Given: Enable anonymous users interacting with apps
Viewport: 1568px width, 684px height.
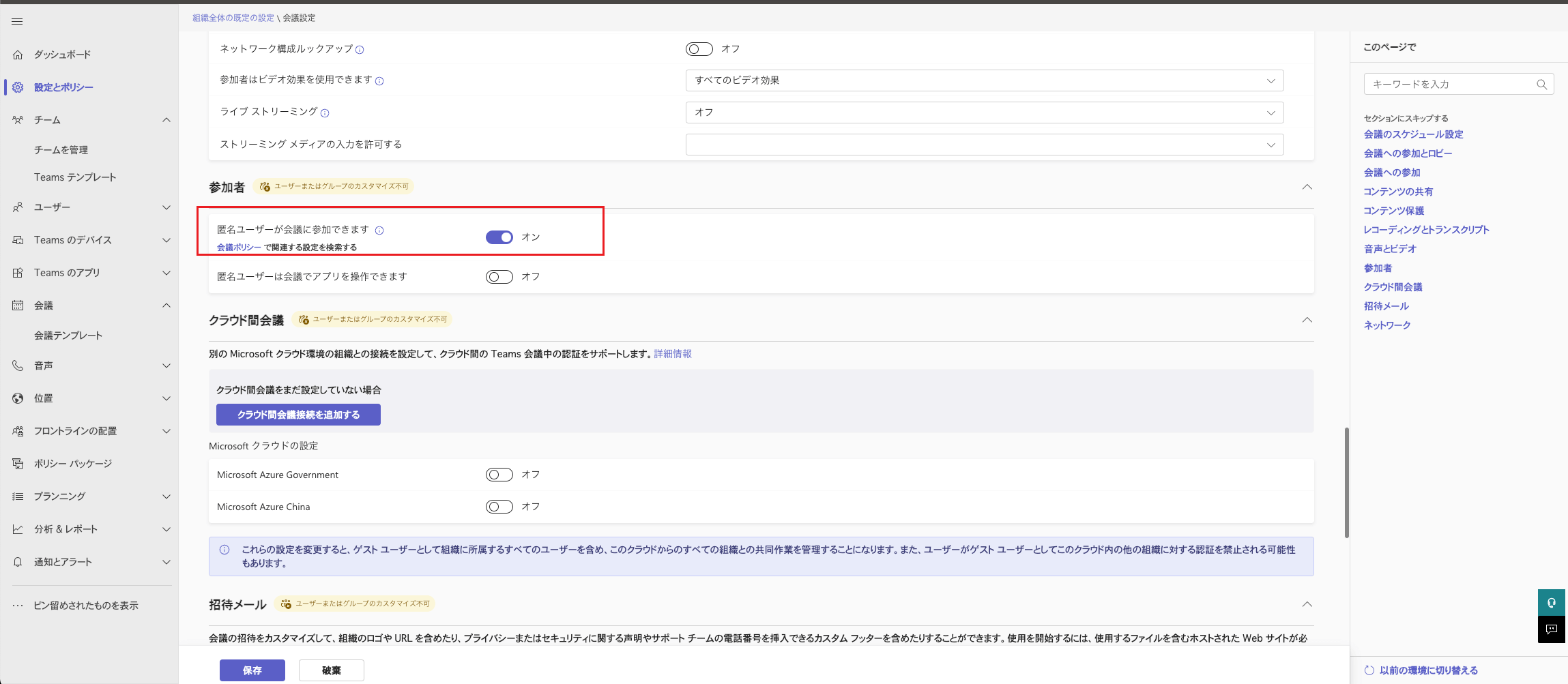Looking at the screenshot, I should click(499, 277).
